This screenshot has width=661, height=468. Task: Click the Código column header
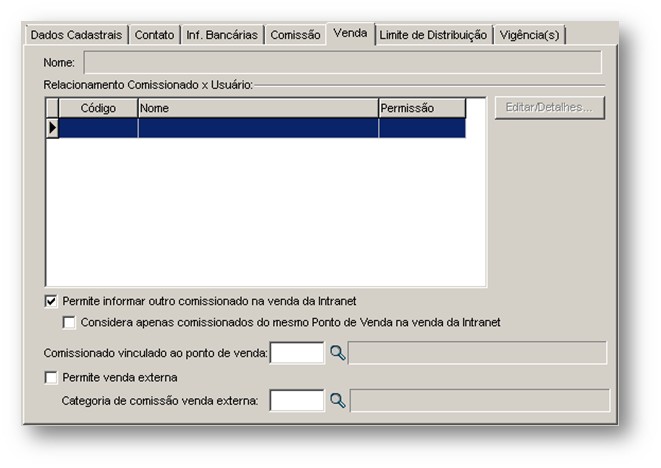click(x=98, y=108)
